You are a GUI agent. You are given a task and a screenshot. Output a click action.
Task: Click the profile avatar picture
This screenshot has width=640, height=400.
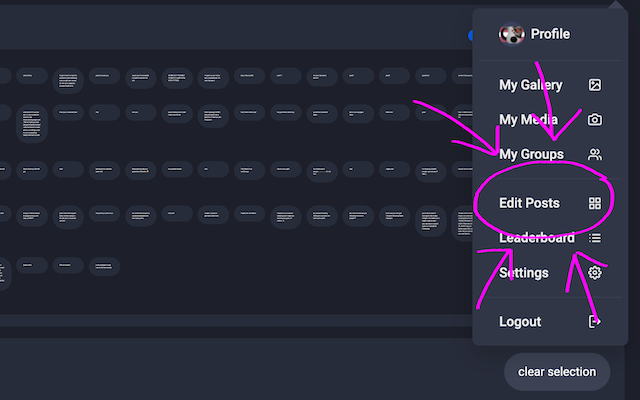[512, 34]
